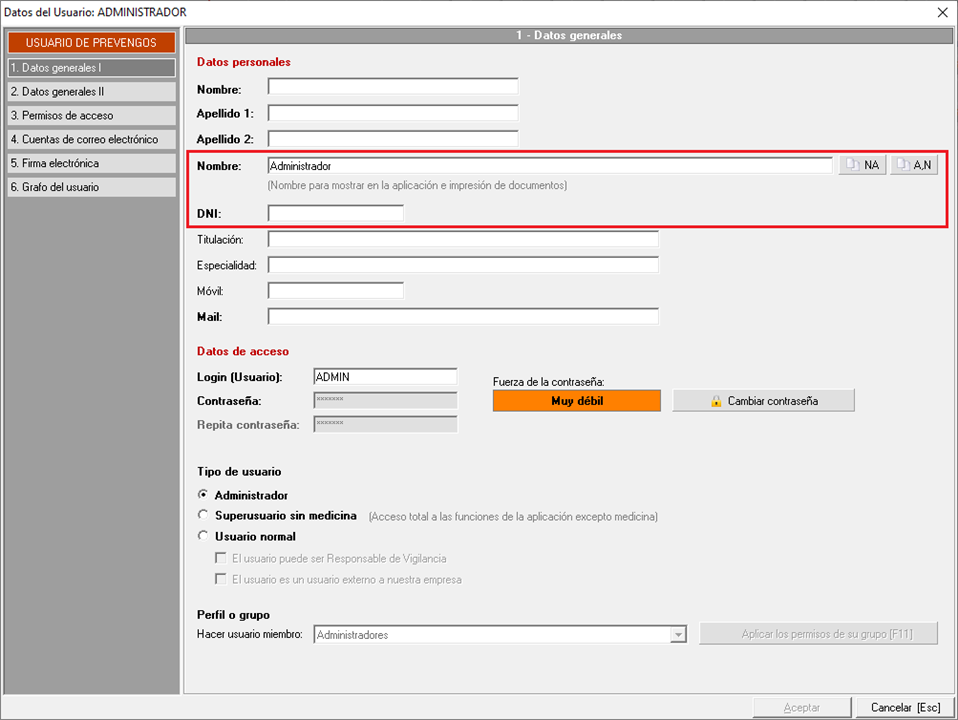Viewport: 958px width, 720px height.
Task: Choose the Usuario normal radio button
Action: point(204,536)
